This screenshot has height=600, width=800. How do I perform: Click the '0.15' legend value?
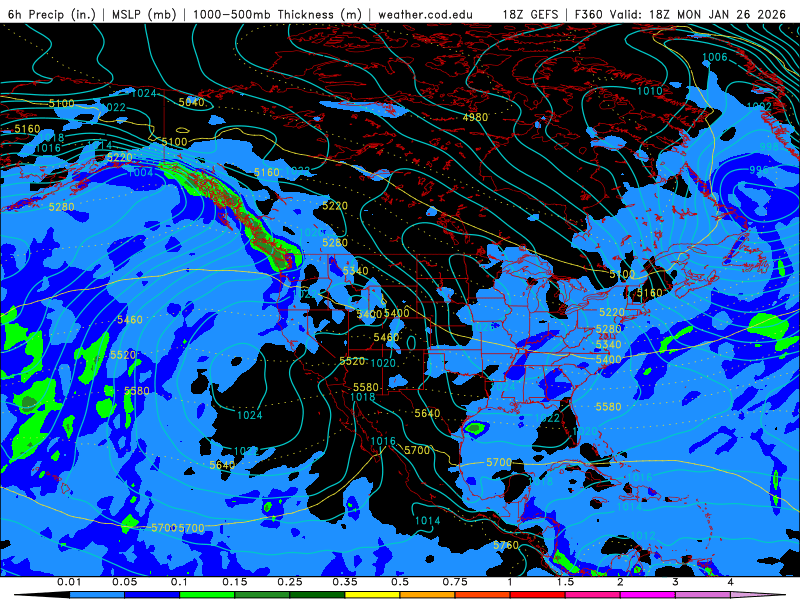[x=235, y=582]
